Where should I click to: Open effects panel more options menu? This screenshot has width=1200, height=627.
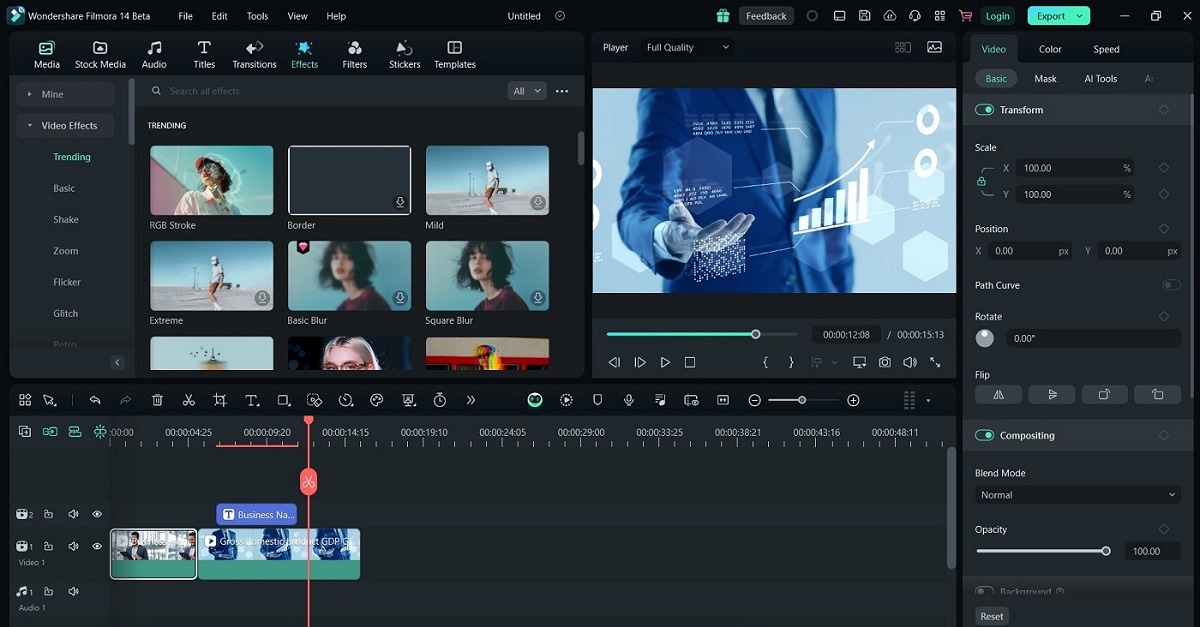[x=562, y=91]
